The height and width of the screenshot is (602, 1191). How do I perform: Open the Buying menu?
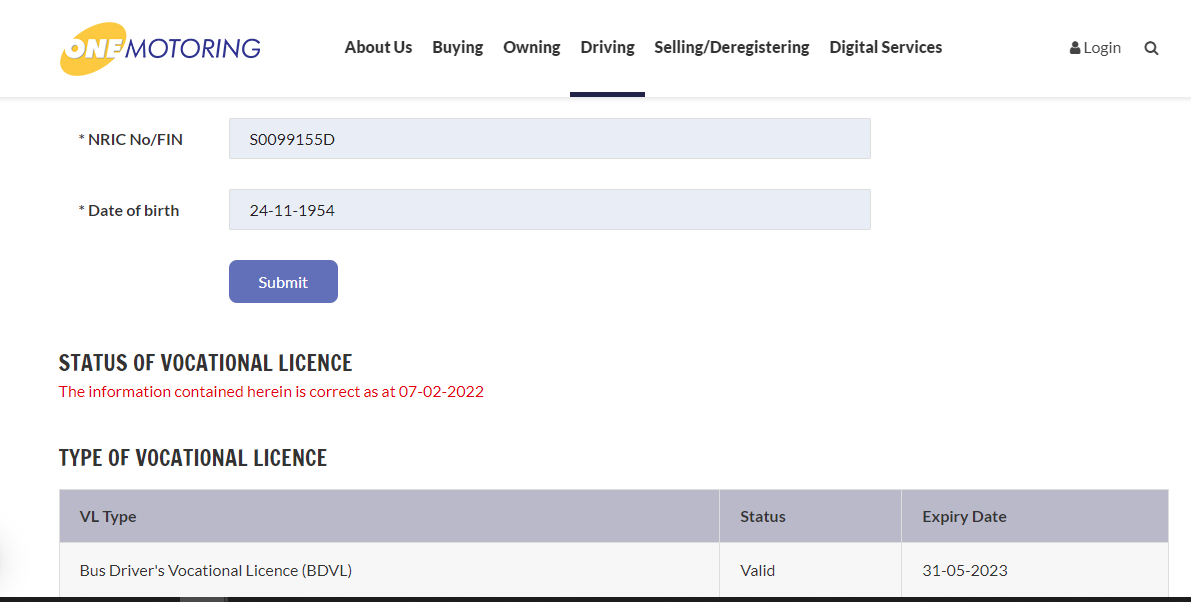(x=457, y=47)
